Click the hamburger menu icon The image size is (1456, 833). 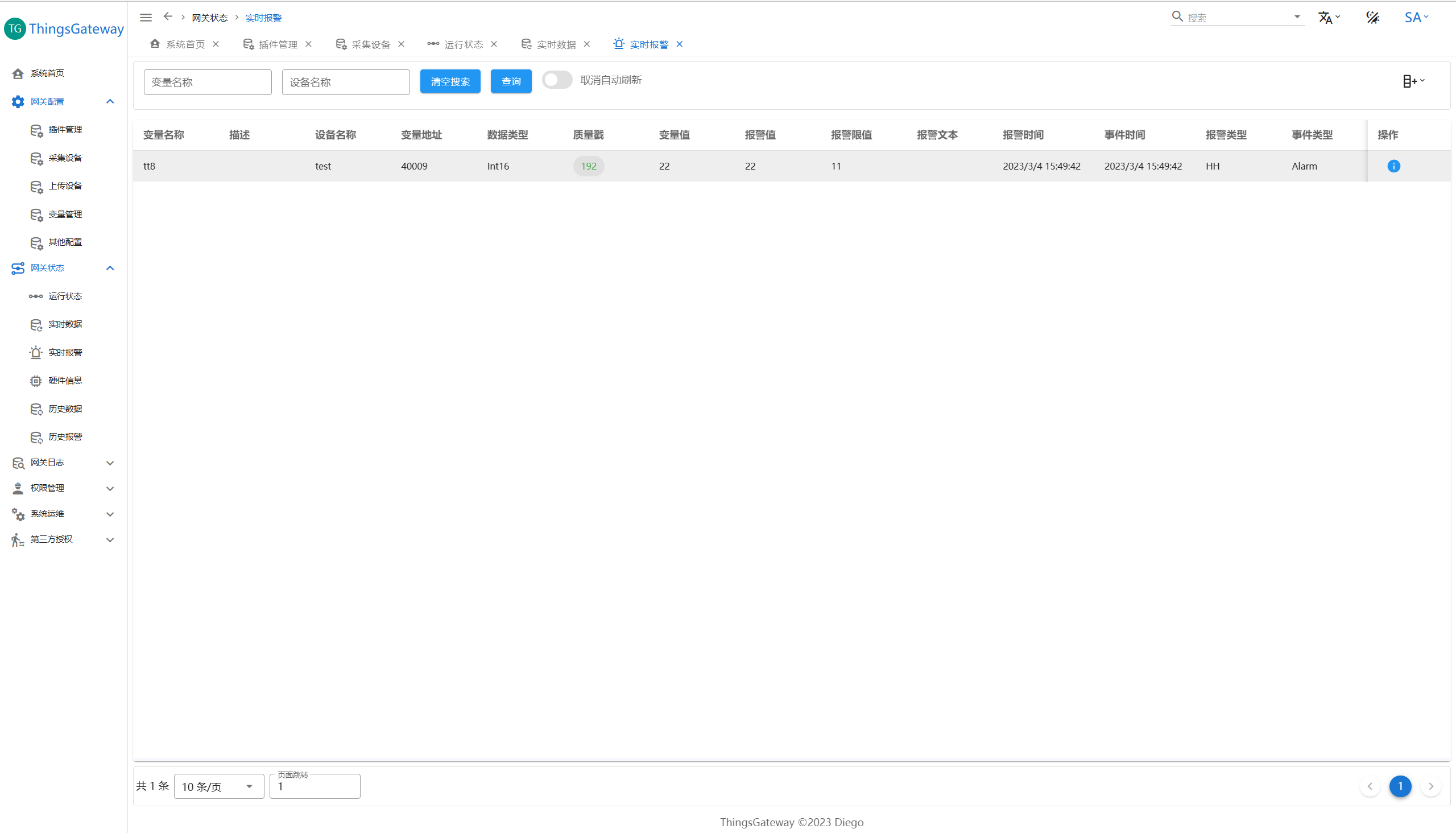146,18
